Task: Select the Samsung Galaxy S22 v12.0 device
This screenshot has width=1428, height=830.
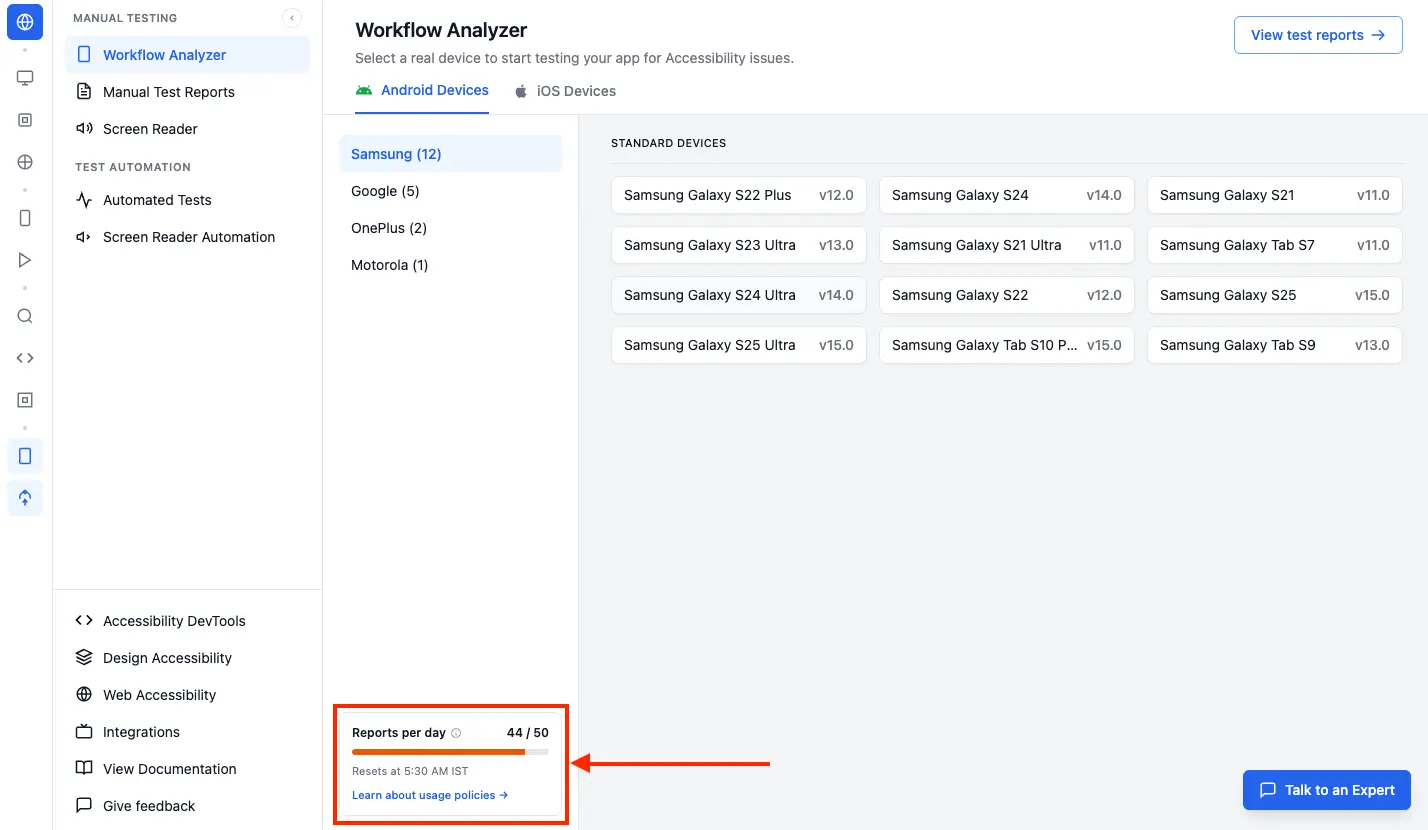Action: (1007, 295)
